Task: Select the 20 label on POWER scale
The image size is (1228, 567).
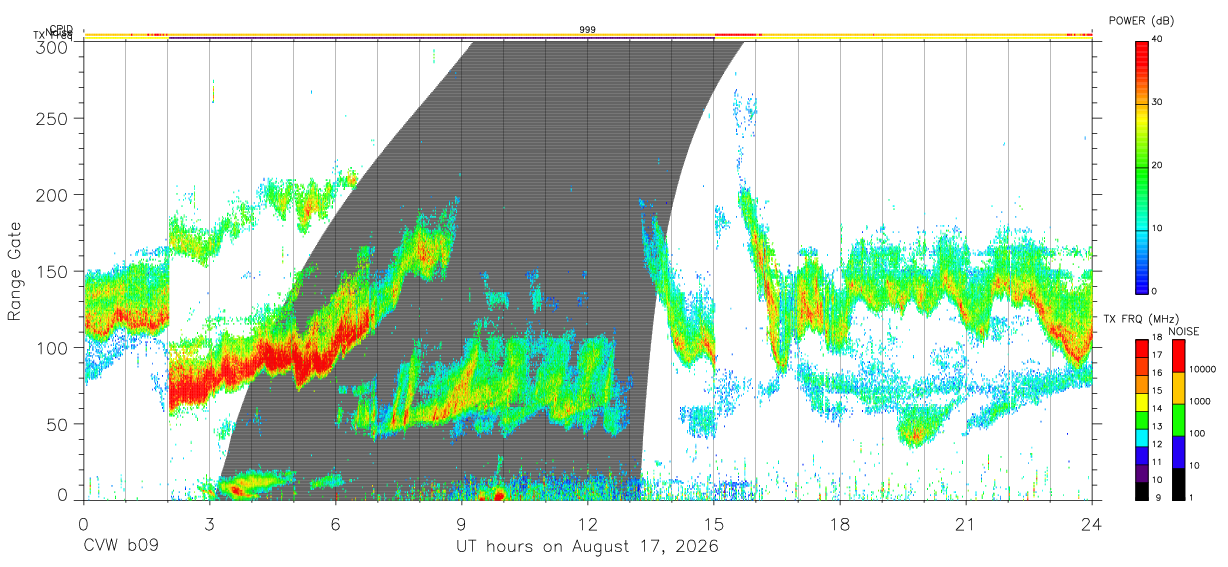Action: 1159,165
